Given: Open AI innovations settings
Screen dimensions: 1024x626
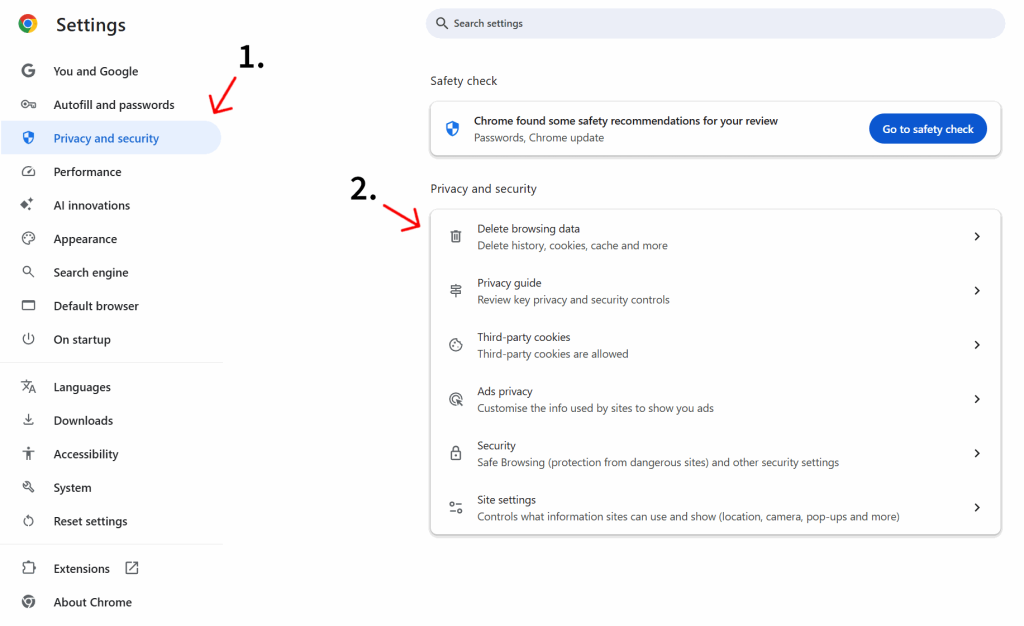Looking at the screenshot, I should (x=91, y=205).
